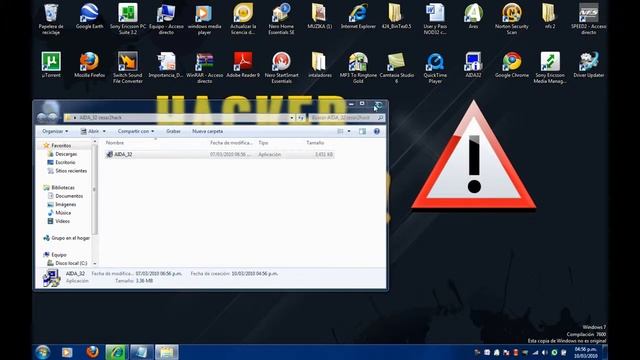Click the address bar refresh button
The height and width of the screenshot is (360, 640).
[x=301, y=118]
